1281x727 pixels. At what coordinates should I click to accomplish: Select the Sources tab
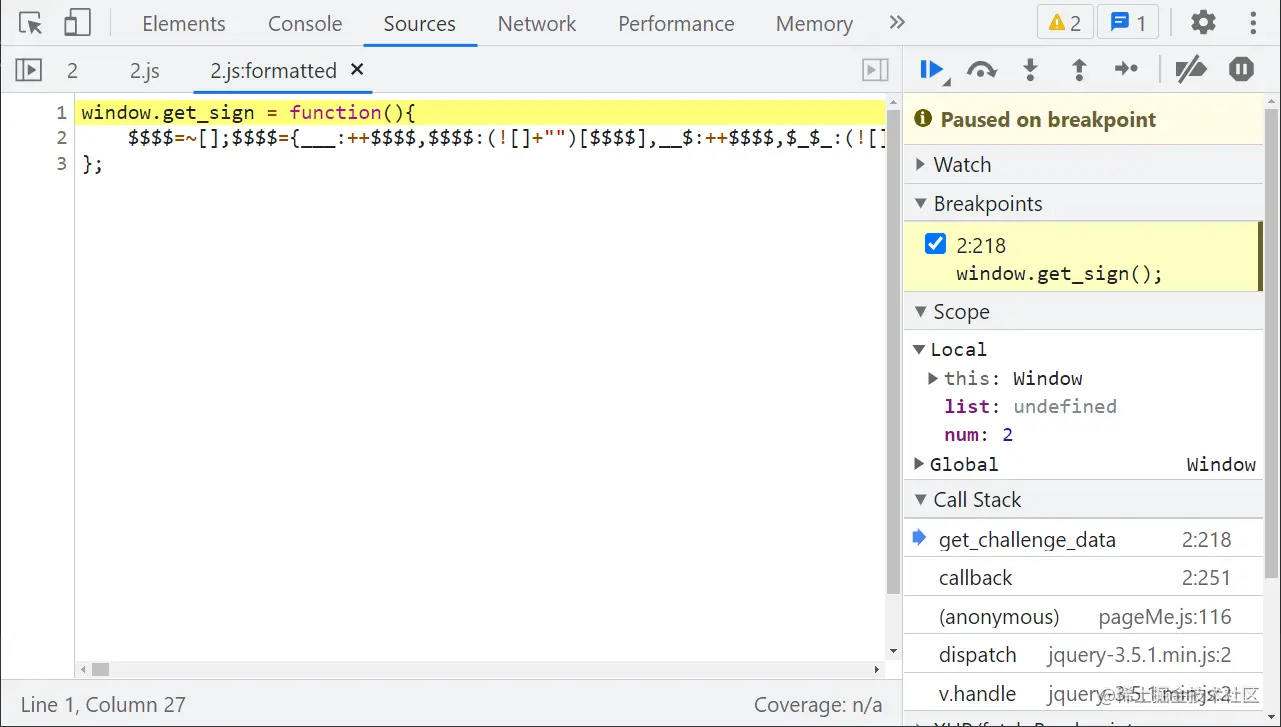[x=419, y=24]
